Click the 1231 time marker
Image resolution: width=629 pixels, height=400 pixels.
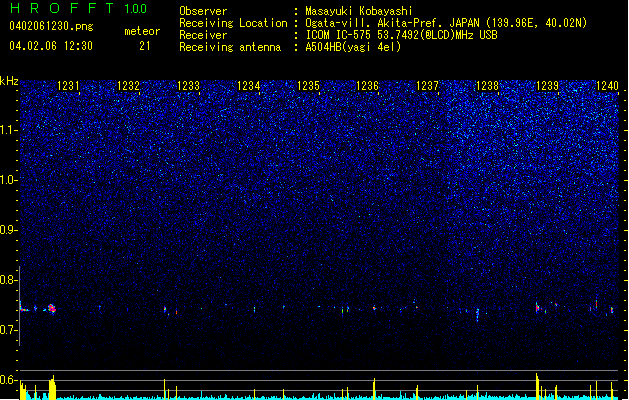pos(68,86)
